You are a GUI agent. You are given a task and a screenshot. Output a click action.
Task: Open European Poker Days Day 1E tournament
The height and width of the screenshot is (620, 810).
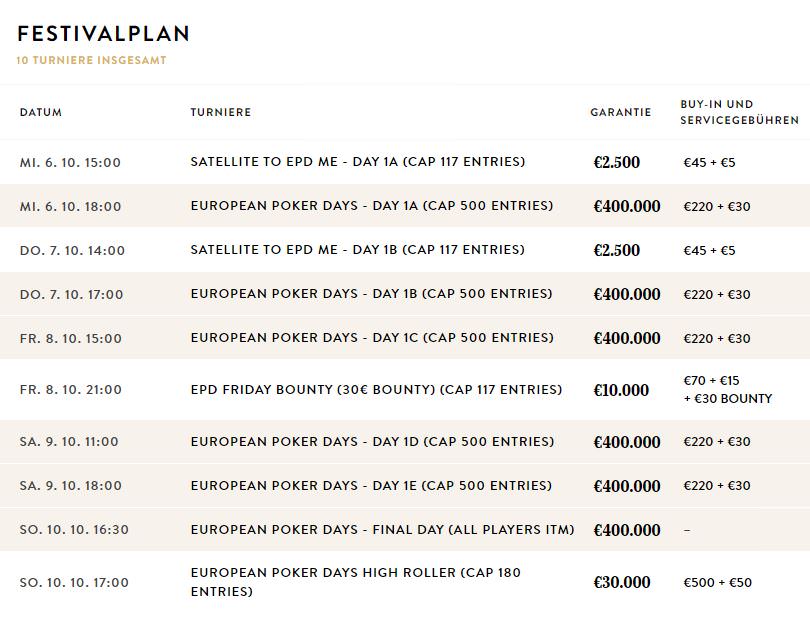coord(371,486)
